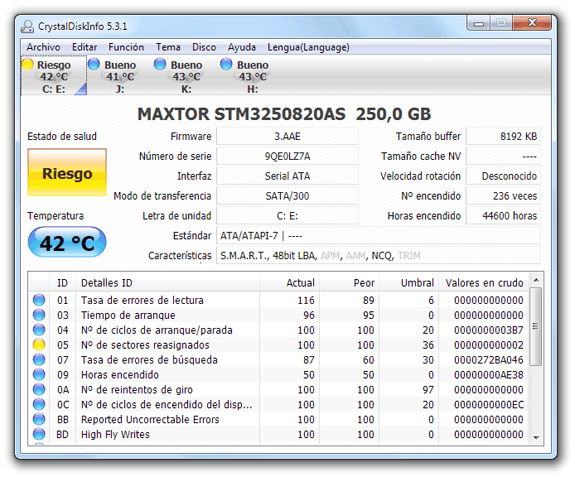Click the Umbral column header
Viewport: 575px width, 477px height.
tap(409, 283)
